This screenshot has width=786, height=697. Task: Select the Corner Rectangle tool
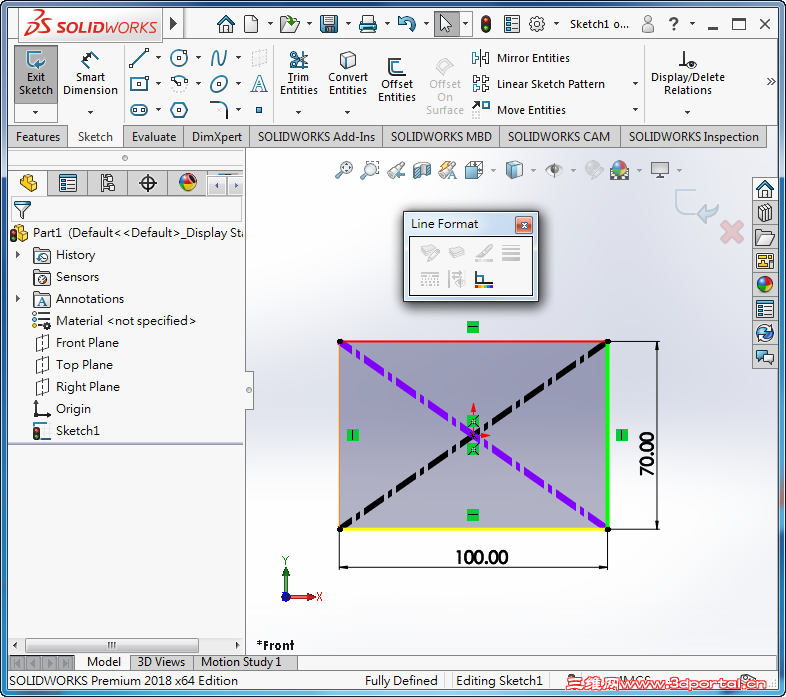pyautogui.click(x=139, y=83)
